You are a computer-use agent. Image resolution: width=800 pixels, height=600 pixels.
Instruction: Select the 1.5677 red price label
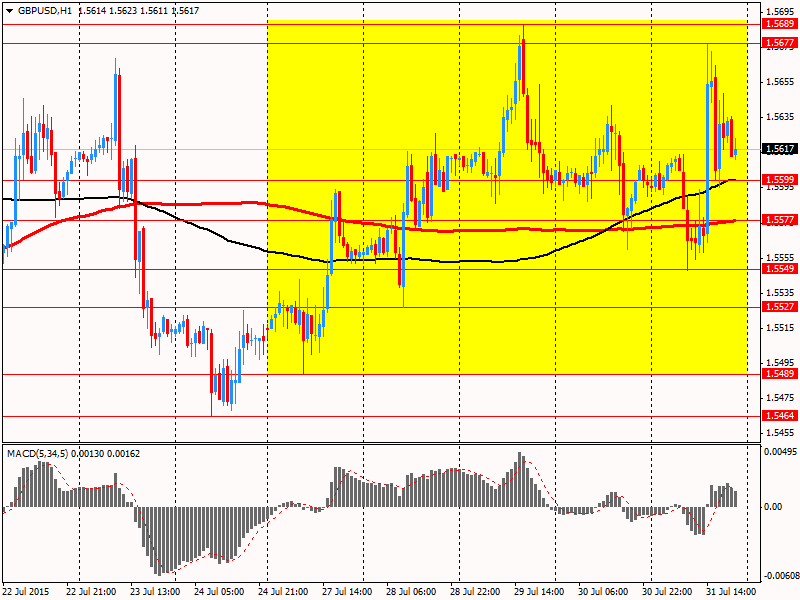(779, 43)
